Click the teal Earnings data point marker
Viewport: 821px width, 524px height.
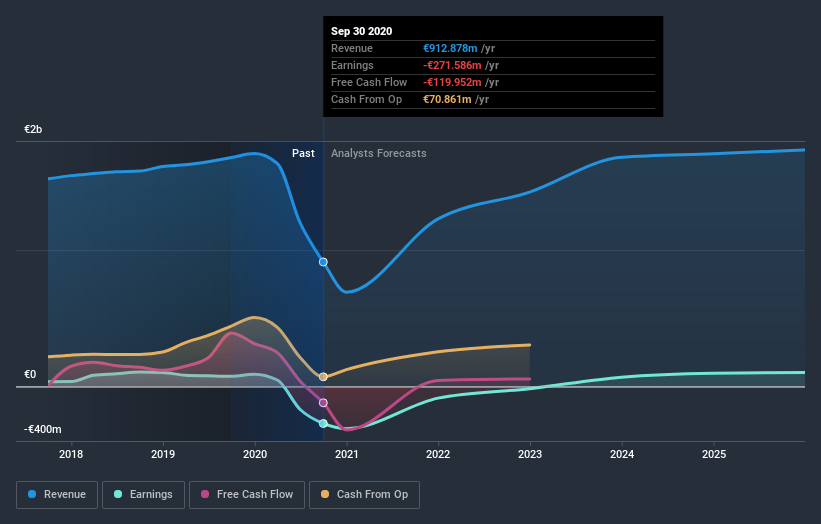click(323, 423)
